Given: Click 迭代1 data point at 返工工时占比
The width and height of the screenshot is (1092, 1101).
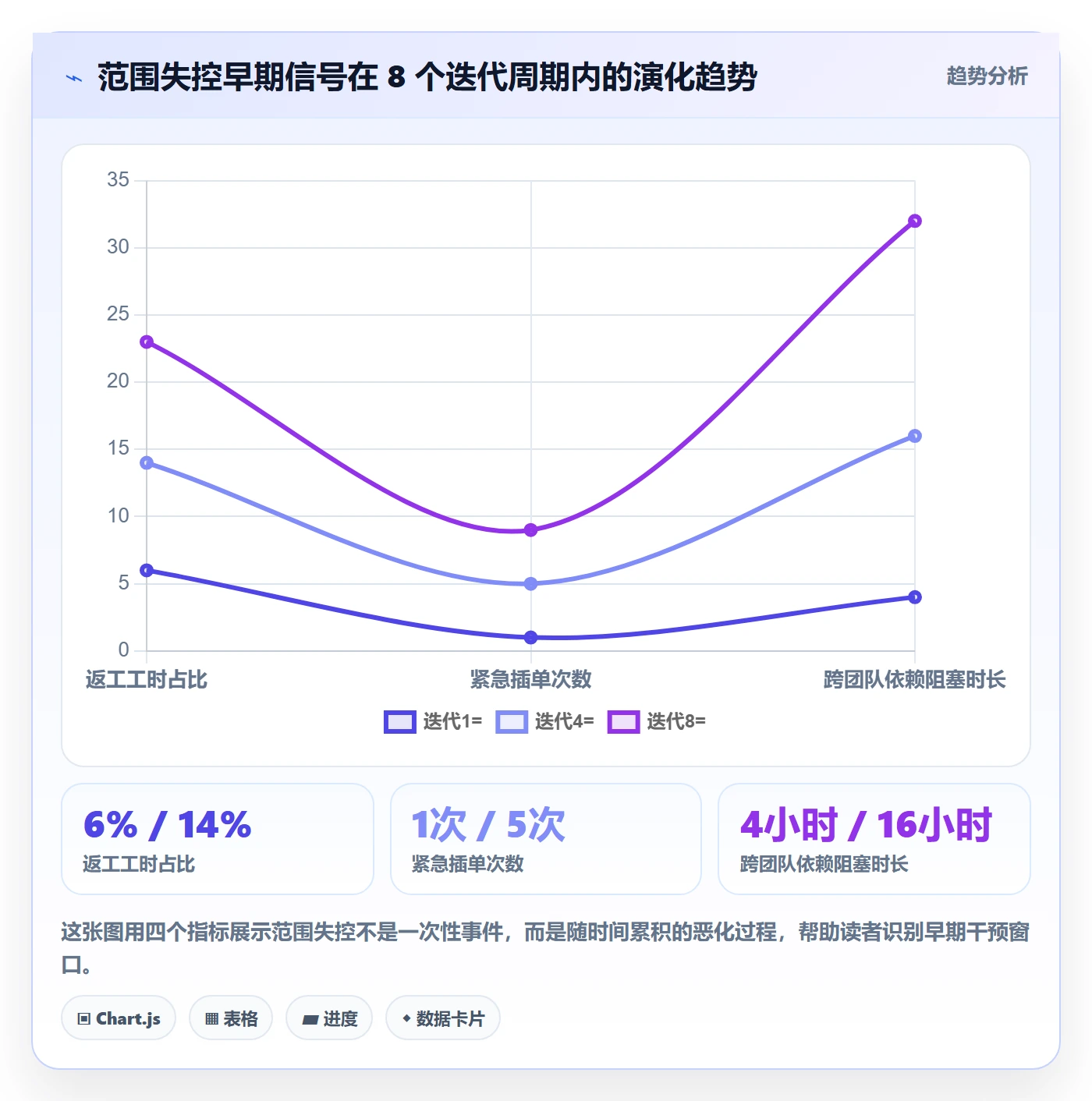Looking at the screenshot, I should [x=147, y=571].
